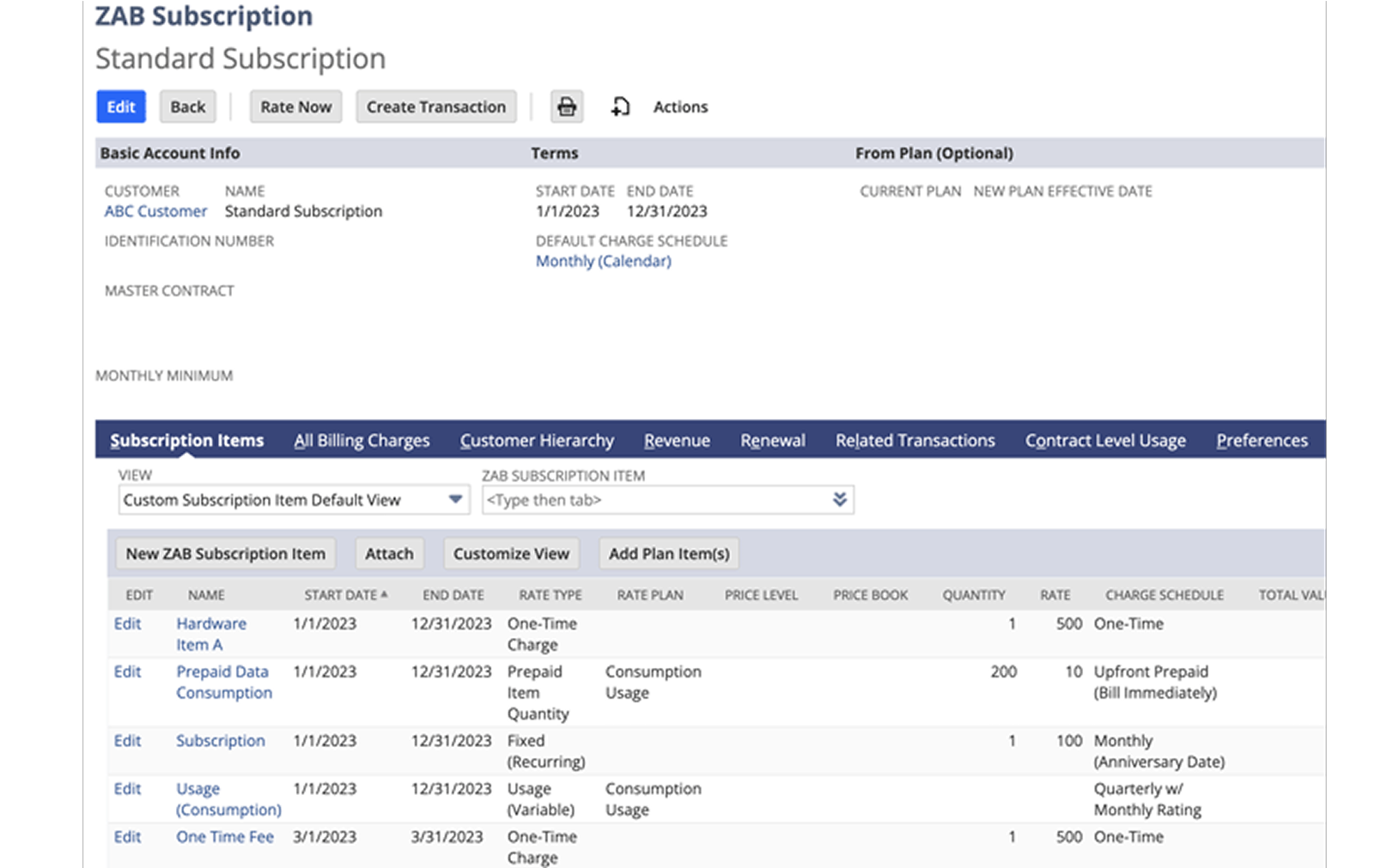Click the blue Edit button
1399x868 pixels.
coord(120,106)
